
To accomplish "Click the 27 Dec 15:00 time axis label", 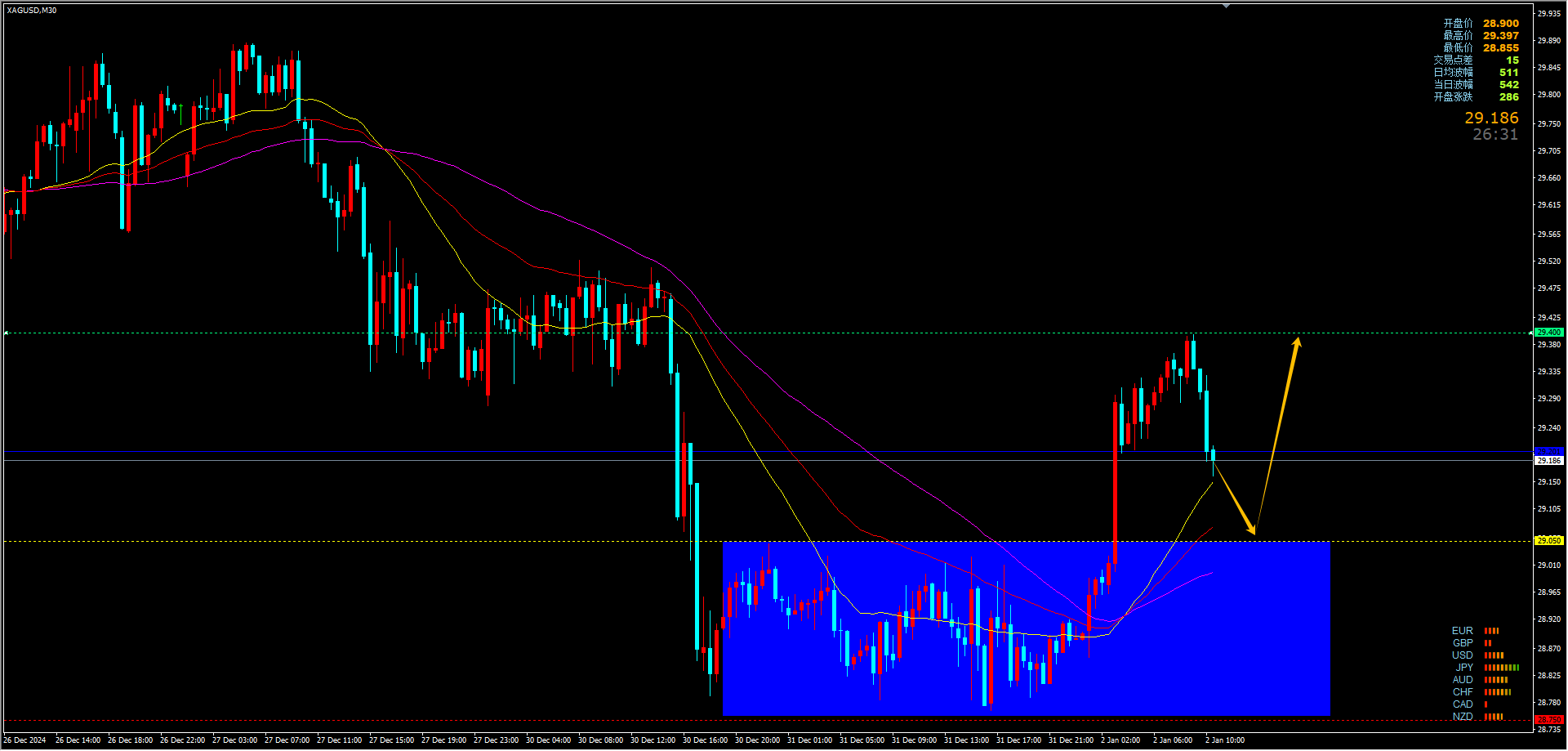I will tap(391, 740).
